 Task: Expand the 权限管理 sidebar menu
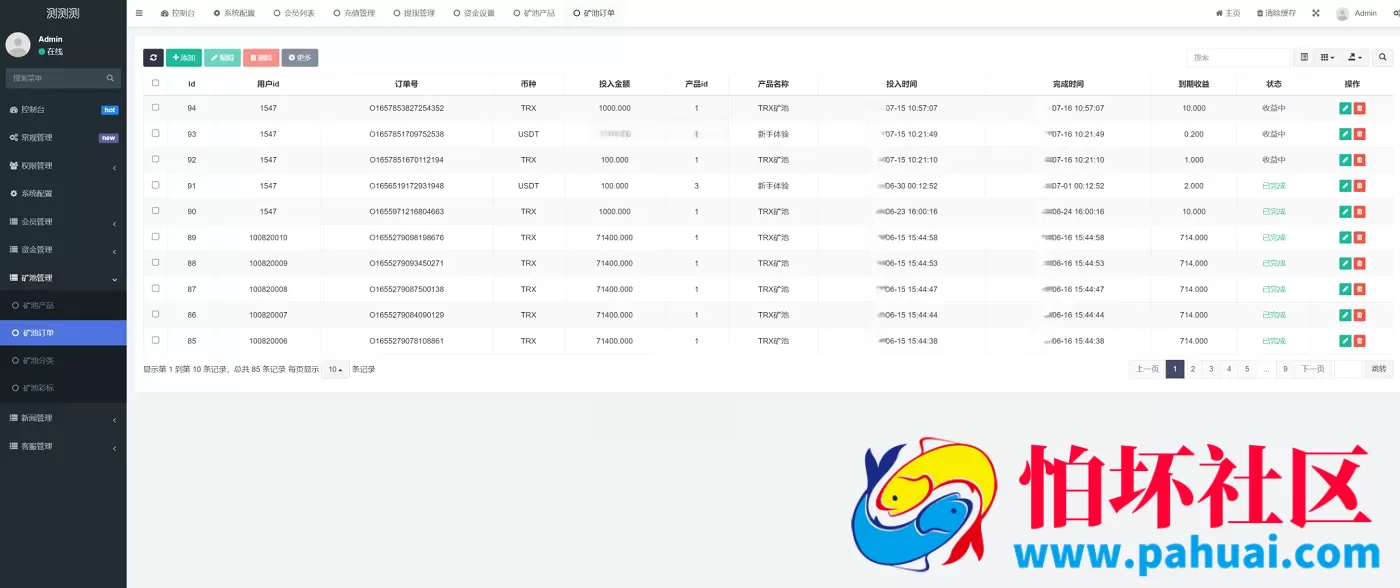pyautogui.click(x=63, y=166)
